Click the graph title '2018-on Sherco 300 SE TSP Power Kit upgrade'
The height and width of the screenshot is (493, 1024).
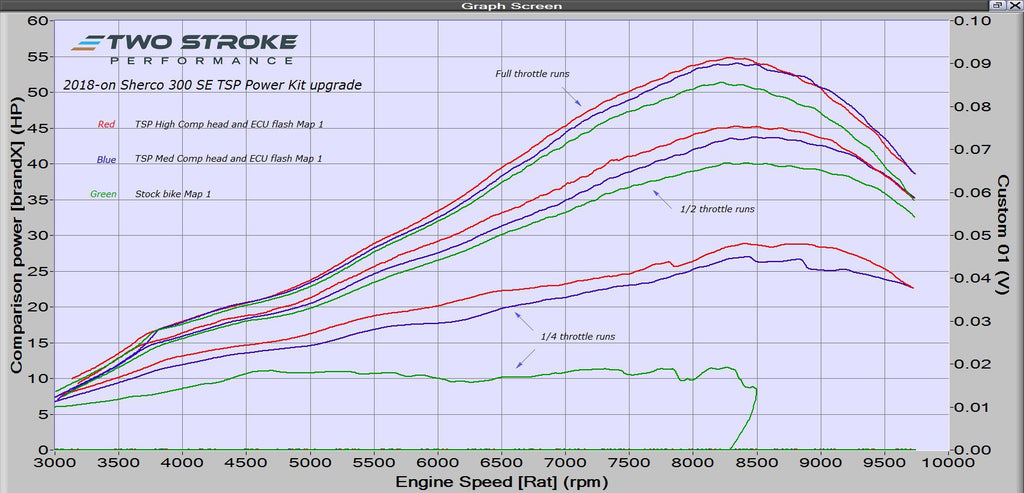(x=212, y=85)
